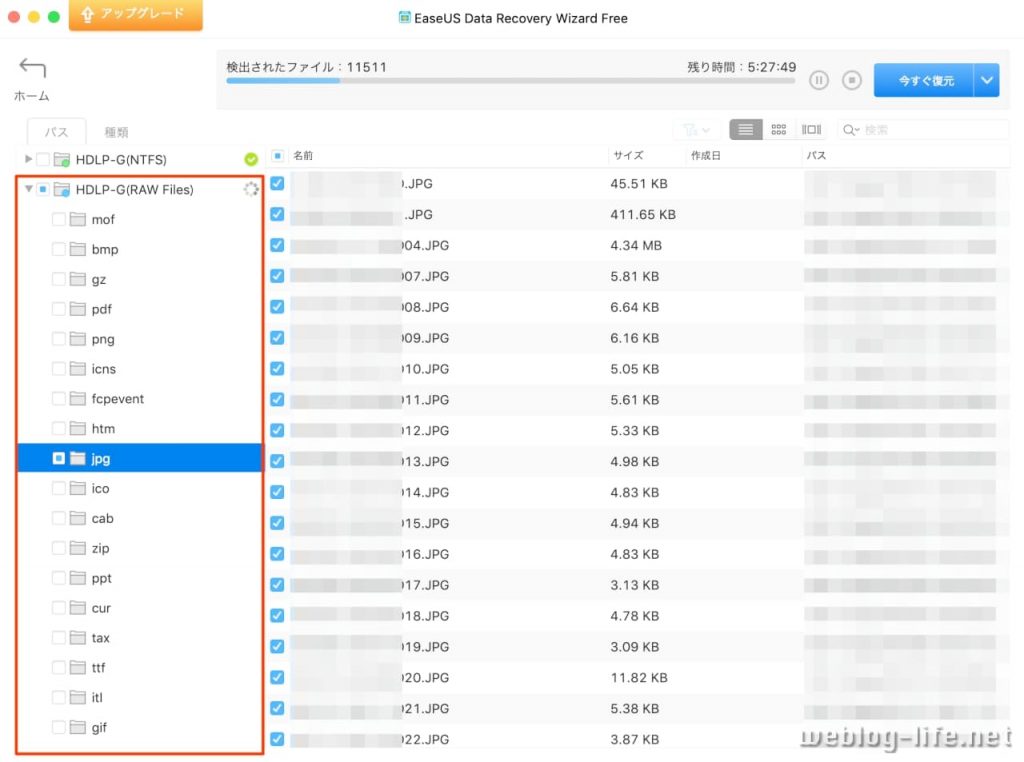This screenshot has height=762, width=1024.
Task: Uncheck the 04.JPG file checkbox
Action: [278, 245]
